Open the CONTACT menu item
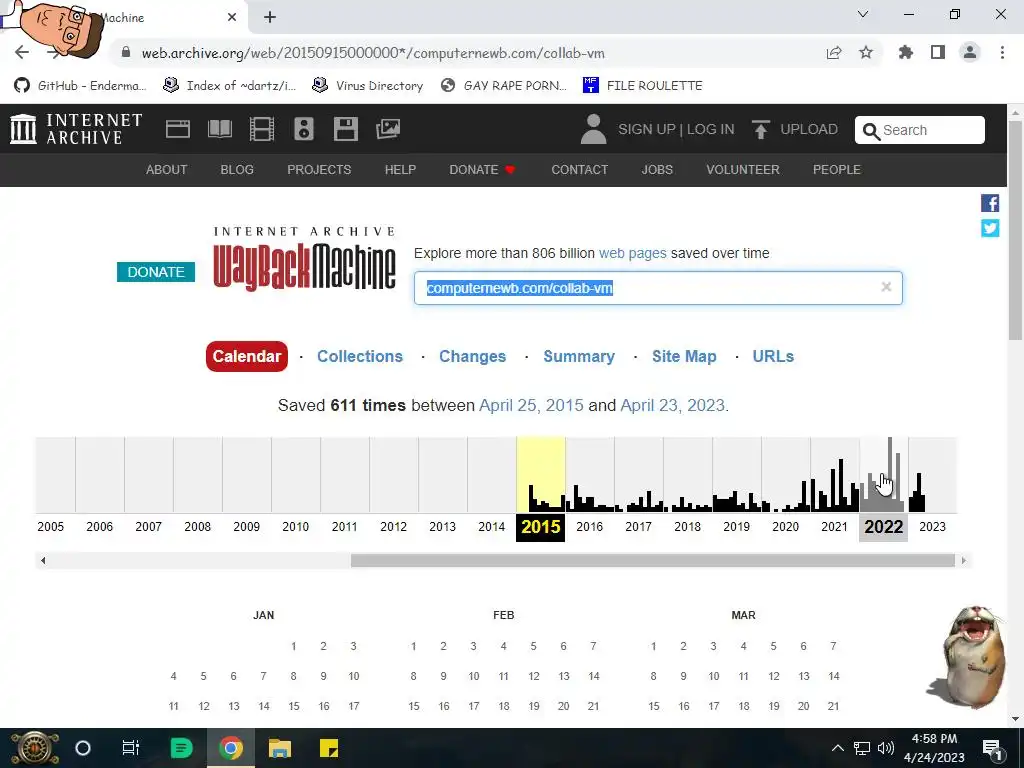 [580, 170]
